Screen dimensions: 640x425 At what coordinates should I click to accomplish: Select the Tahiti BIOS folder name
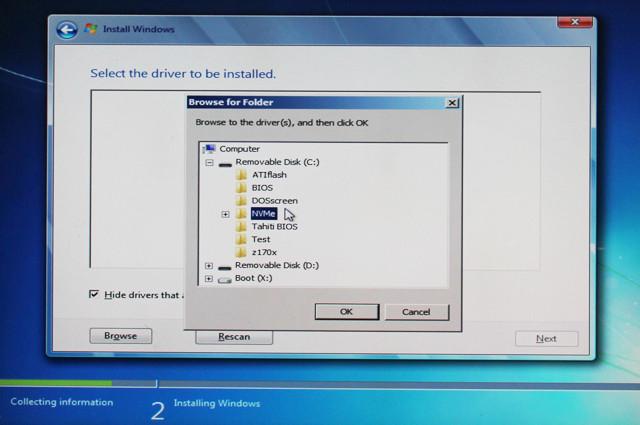tap(275, 227)
